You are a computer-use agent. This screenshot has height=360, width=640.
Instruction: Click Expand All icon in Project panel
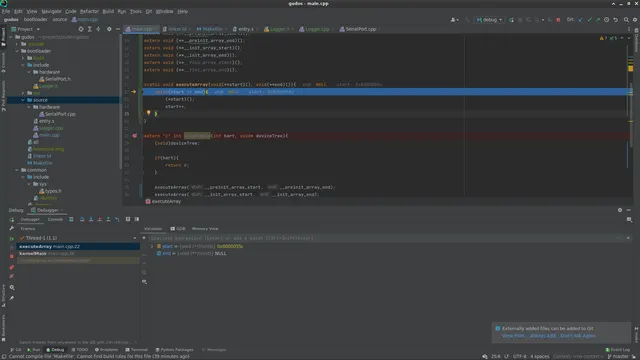click(x=90, y=29)
